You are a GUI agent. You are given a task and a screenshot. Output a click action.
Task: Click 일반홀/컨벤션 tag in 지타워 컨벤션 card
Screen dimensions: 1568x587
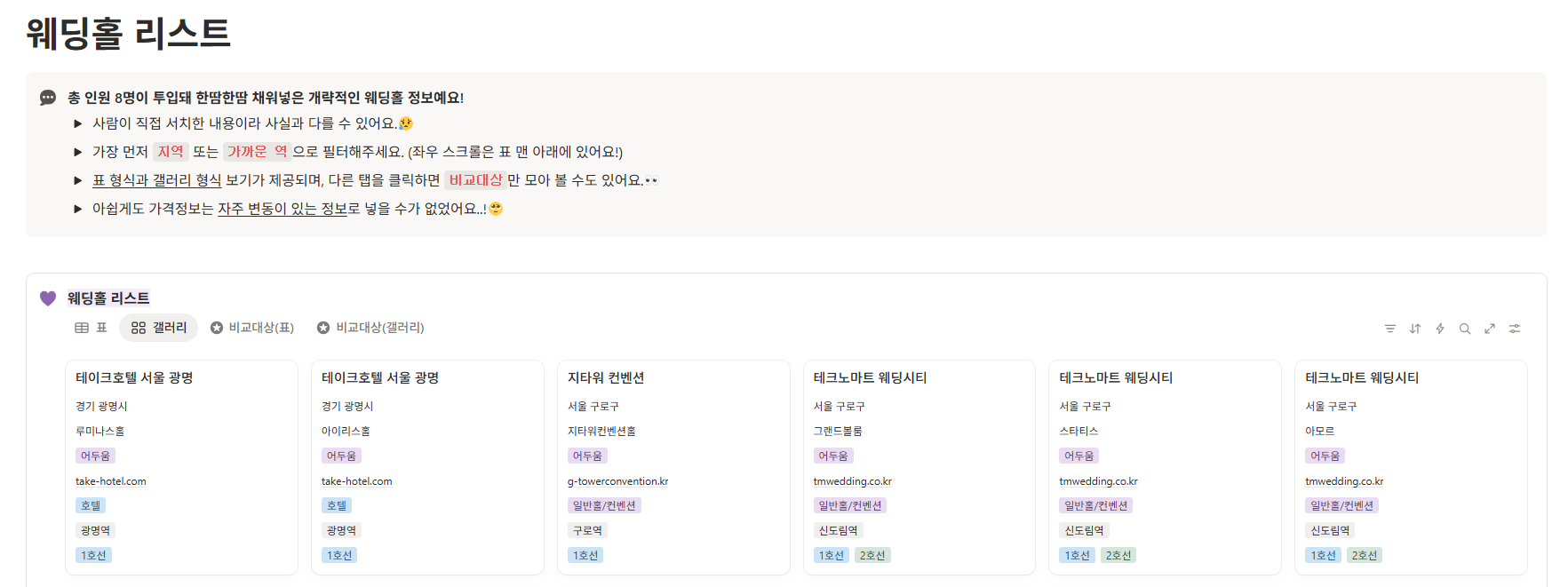(604, 505)
